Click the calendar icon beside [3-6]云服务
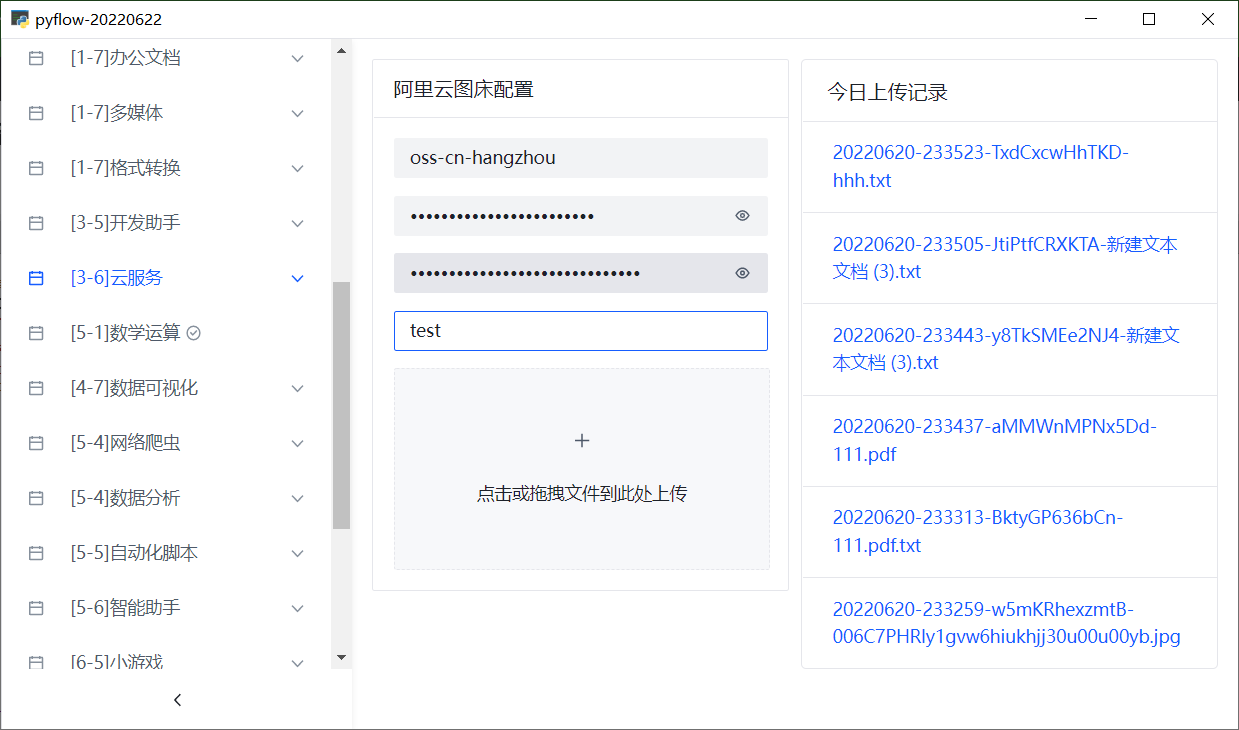Viewport: 1239px width, 730px height. point(36,279)
